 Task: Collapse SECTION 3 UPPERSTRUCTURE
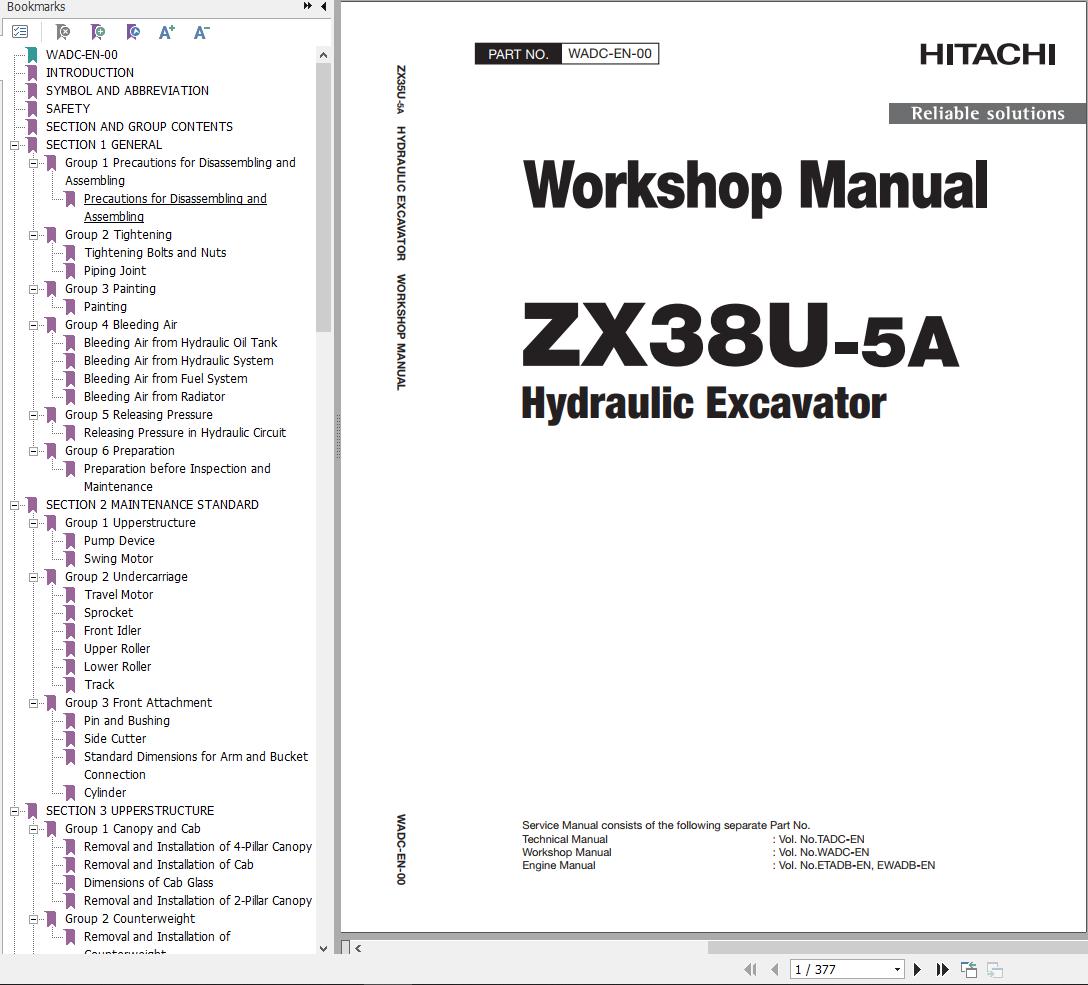[14, 811]
